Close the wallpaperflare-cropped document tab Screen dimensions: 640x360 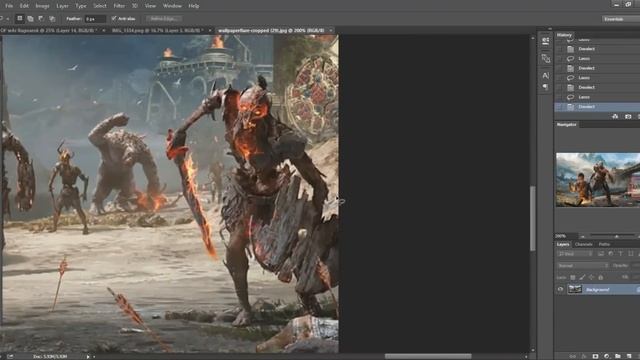point(331,30)
